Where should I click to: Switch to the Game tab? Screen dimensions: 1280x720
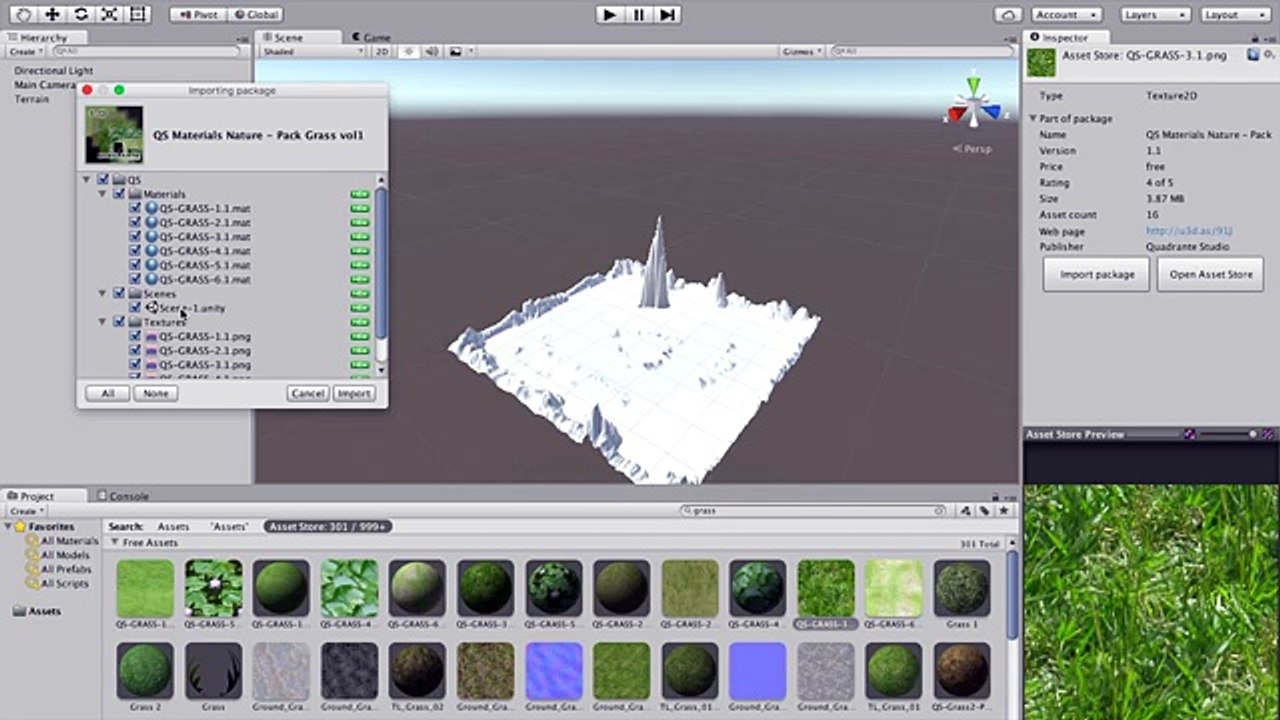point(370,37)
